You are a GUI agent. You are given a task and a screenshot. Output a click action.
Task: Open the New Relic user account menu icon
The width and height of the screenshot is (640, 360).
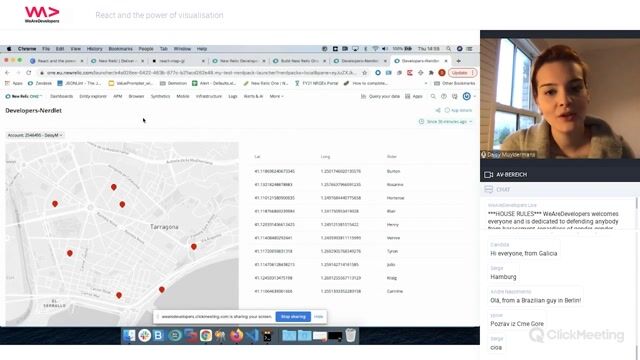pos(467,96)
